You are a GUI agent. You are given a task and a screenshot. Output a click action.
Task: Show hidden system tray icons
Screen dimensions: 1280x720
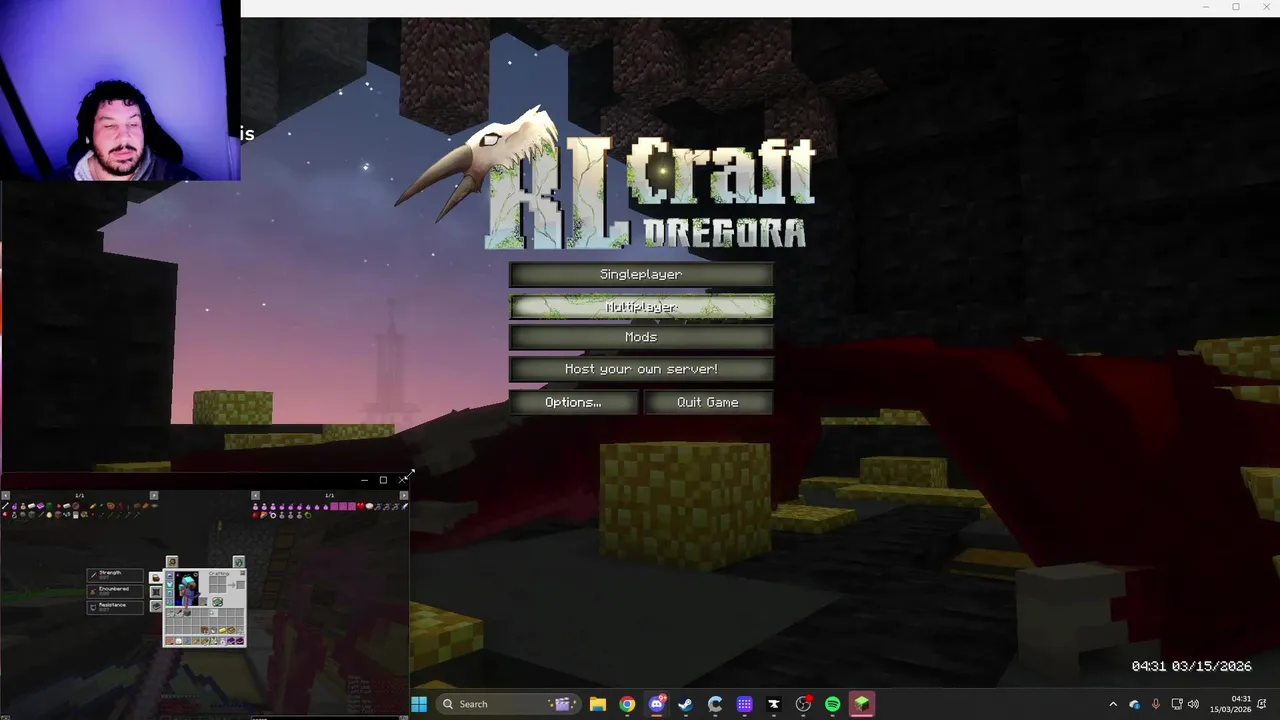click(1113, 704)
